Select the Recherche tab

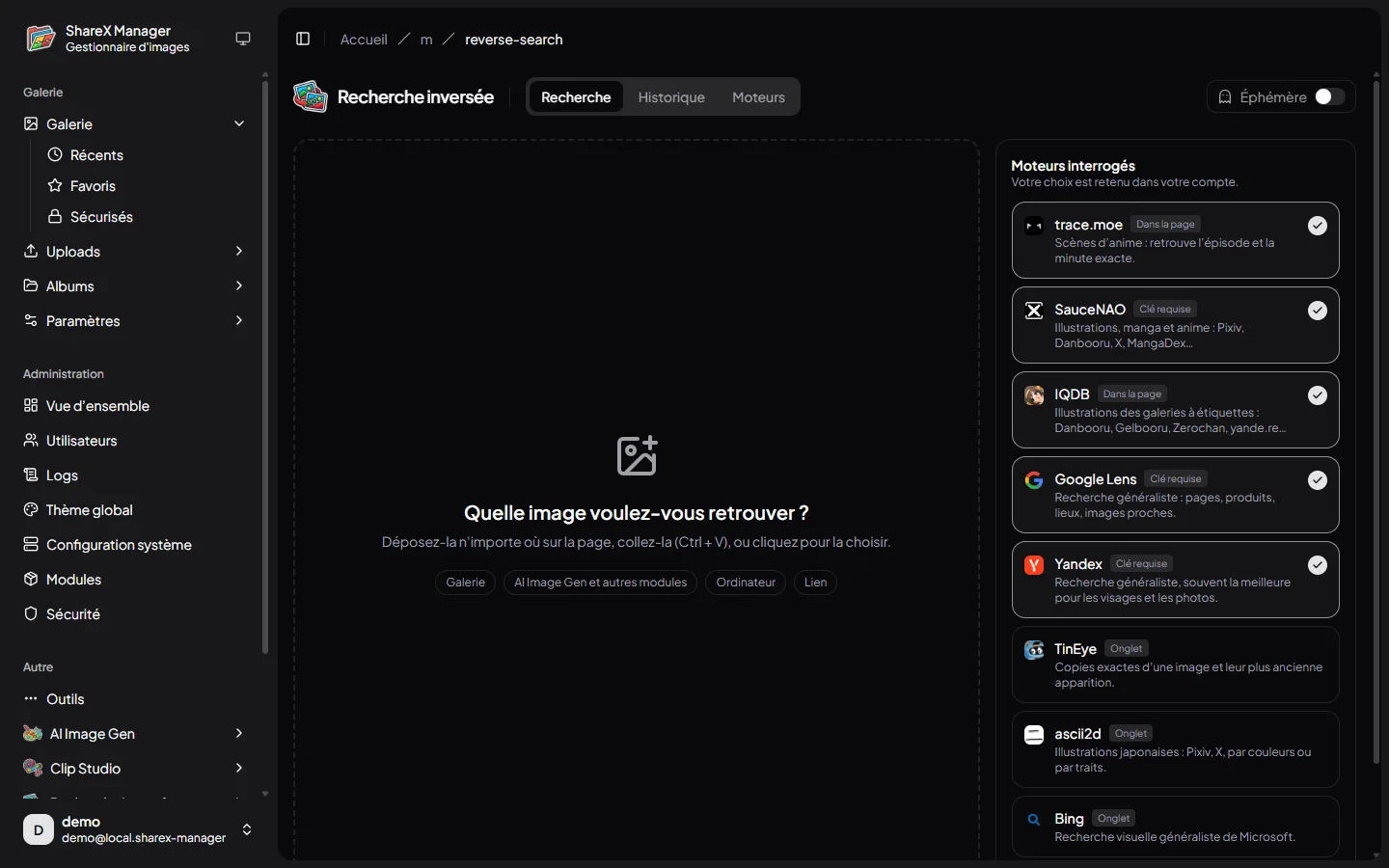(576, 96)
